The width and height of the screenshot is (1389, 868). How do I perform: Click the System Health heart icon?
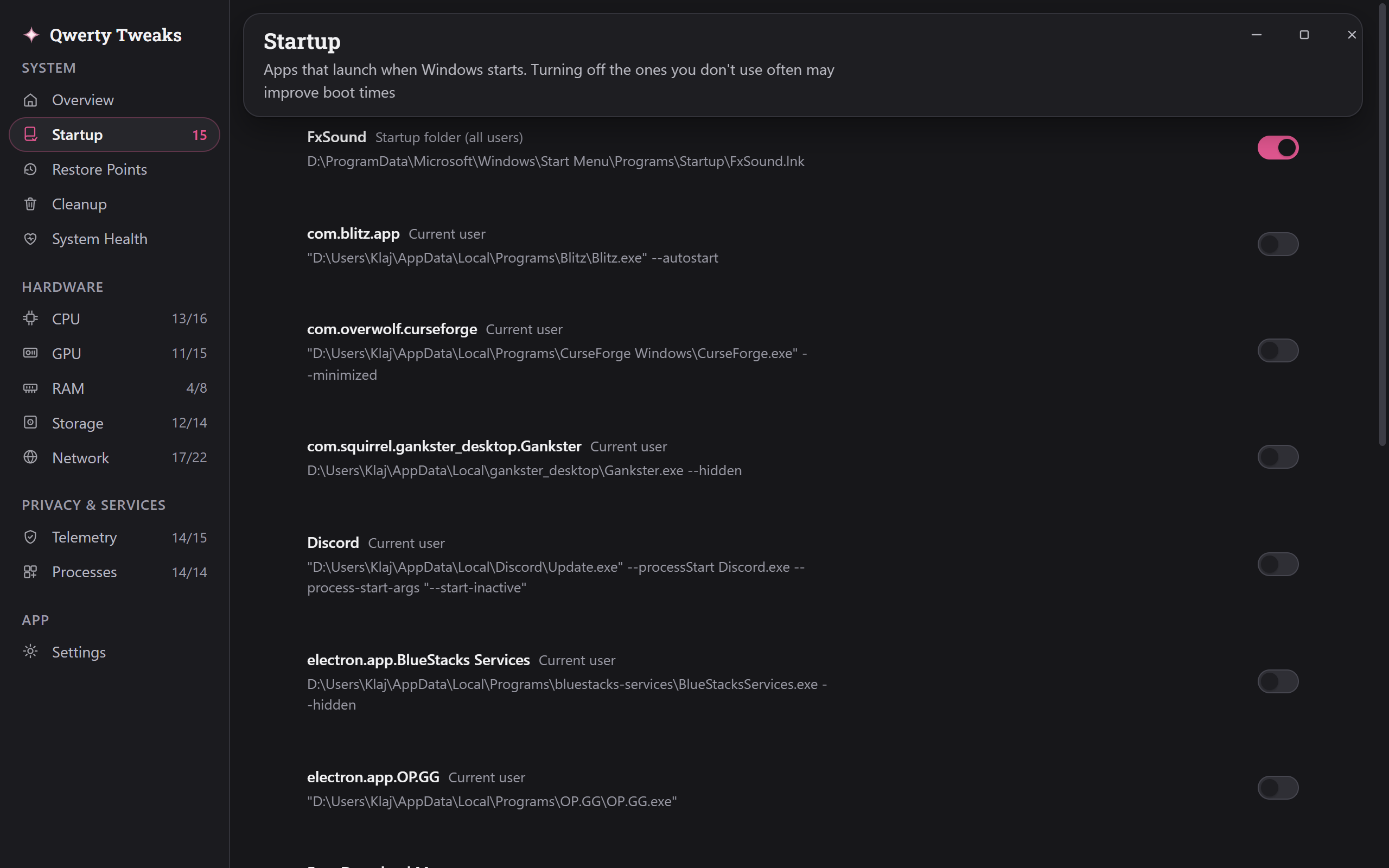coord(30,239)
